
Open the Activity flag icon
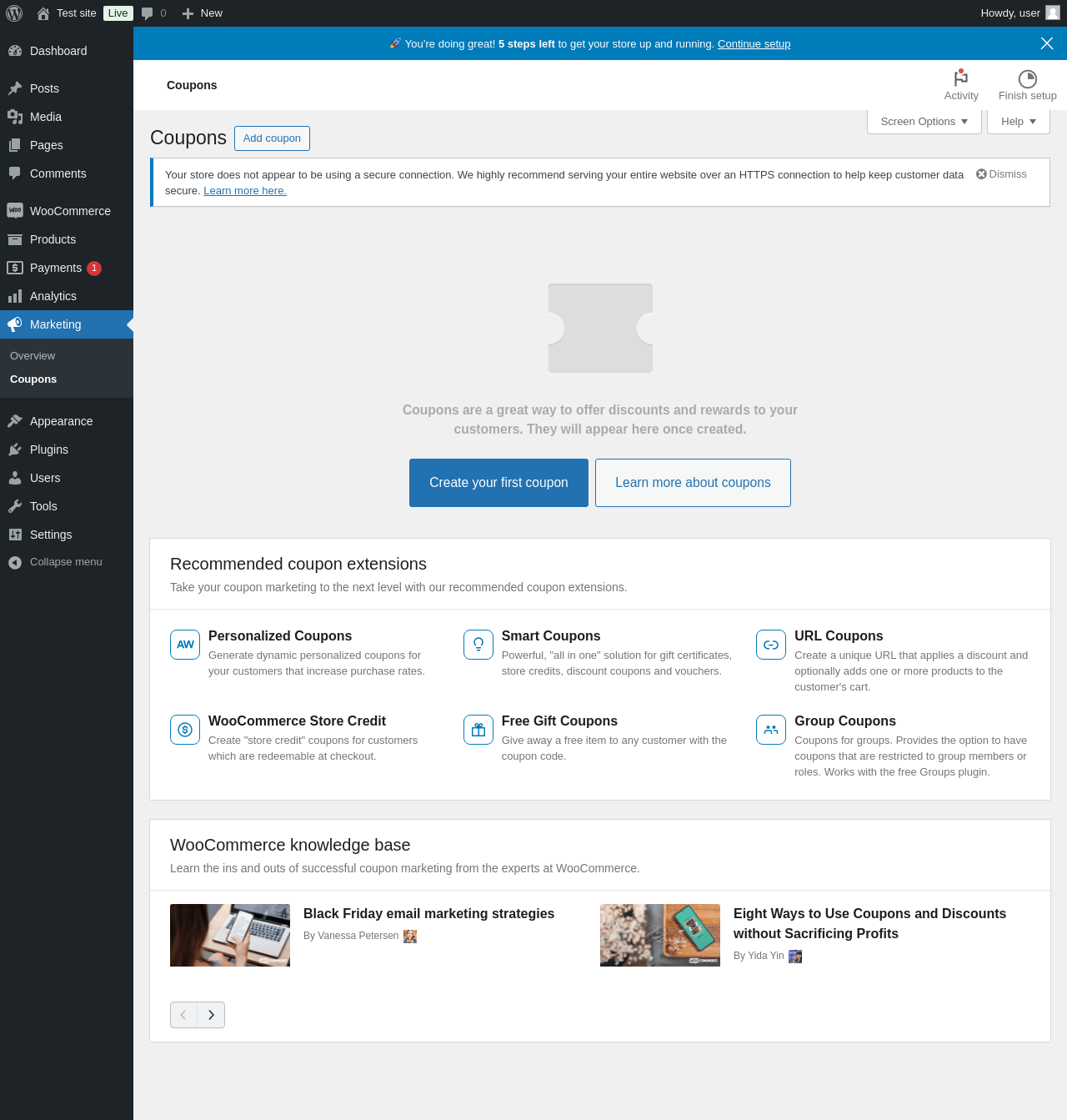coord(961,78)
